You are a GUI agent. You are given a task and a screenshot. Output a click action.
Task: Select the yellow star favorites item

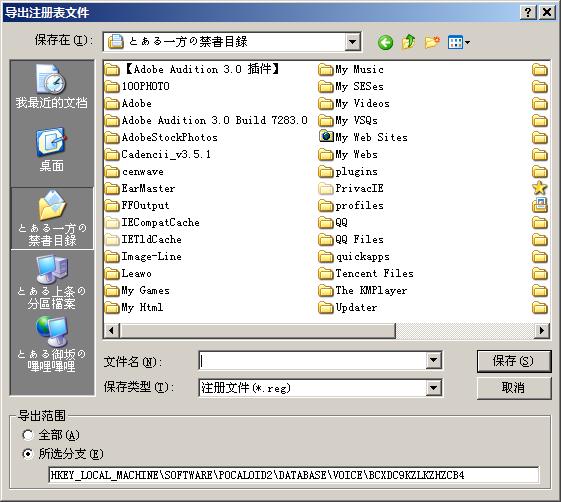(540, 188)
